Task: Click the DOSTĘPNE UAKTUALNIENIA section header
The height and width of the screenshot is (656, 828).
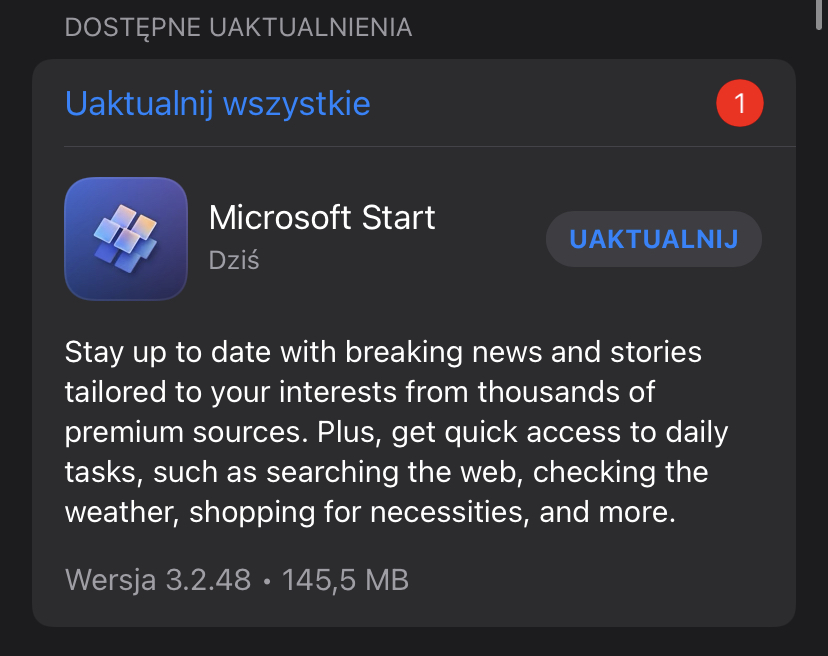Action: point(238,27)
